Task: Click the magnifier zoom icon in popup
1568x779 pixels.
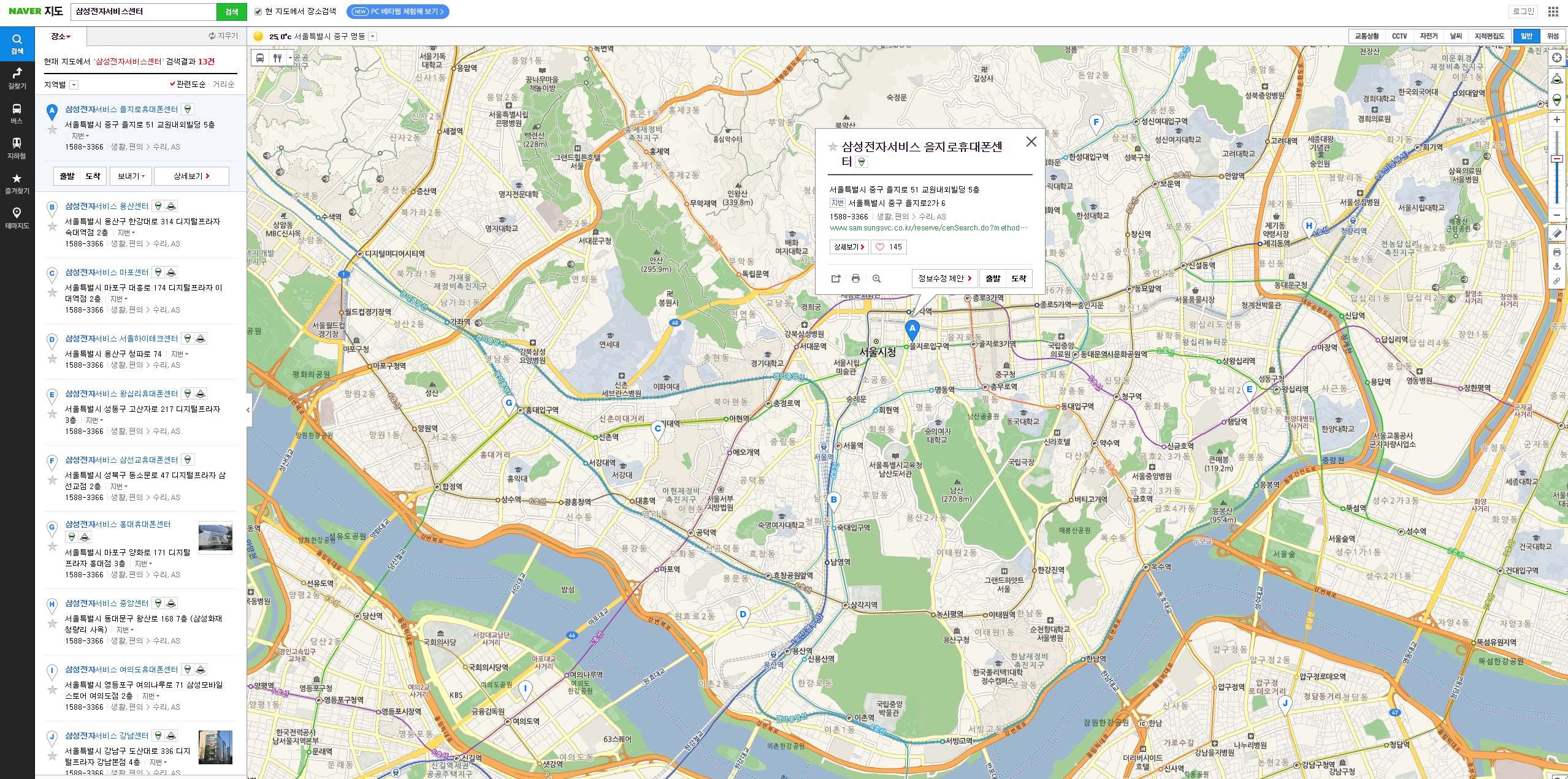Action: [876, 278]
